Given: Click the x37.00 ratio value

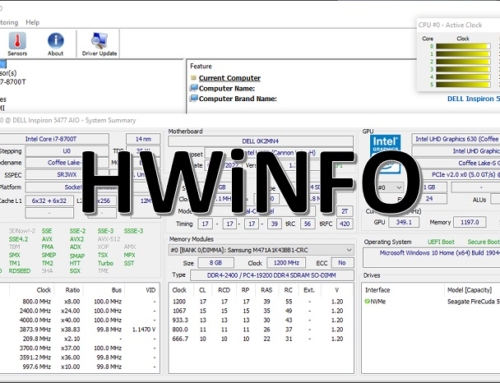Looking at the screenshot, I should (70, 348).
